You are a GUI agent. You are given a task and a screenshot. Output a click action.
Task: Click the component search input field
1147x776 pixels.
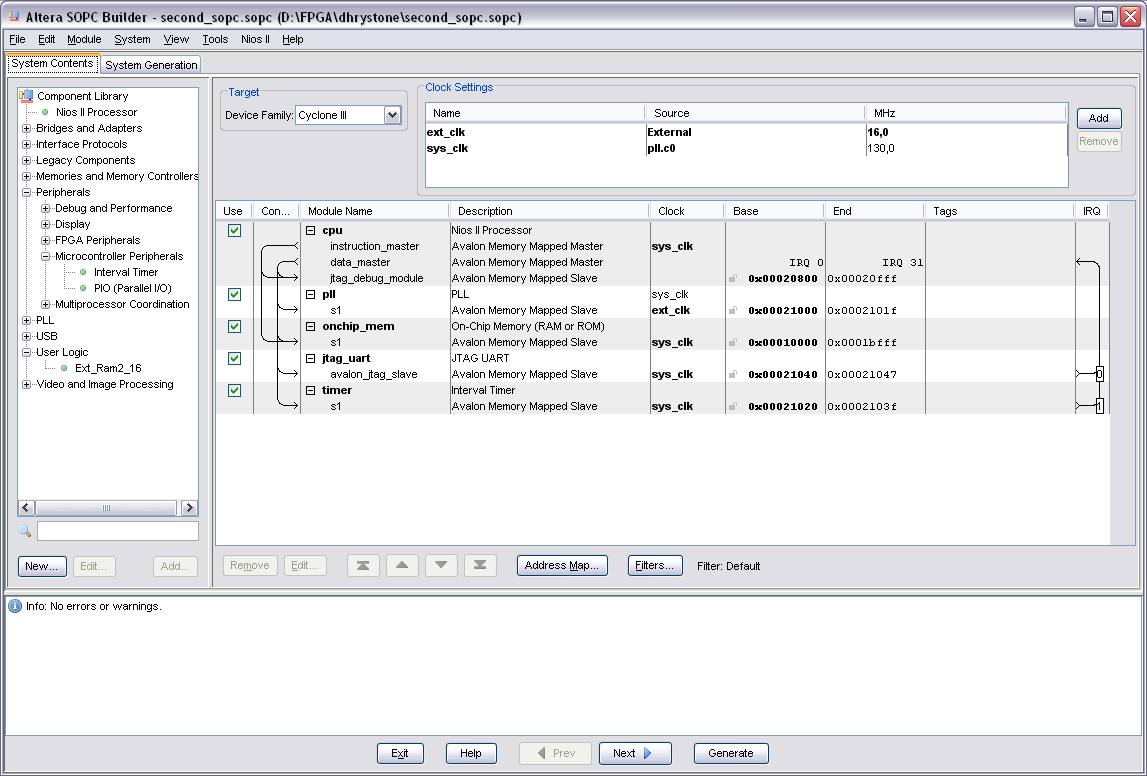118,531
